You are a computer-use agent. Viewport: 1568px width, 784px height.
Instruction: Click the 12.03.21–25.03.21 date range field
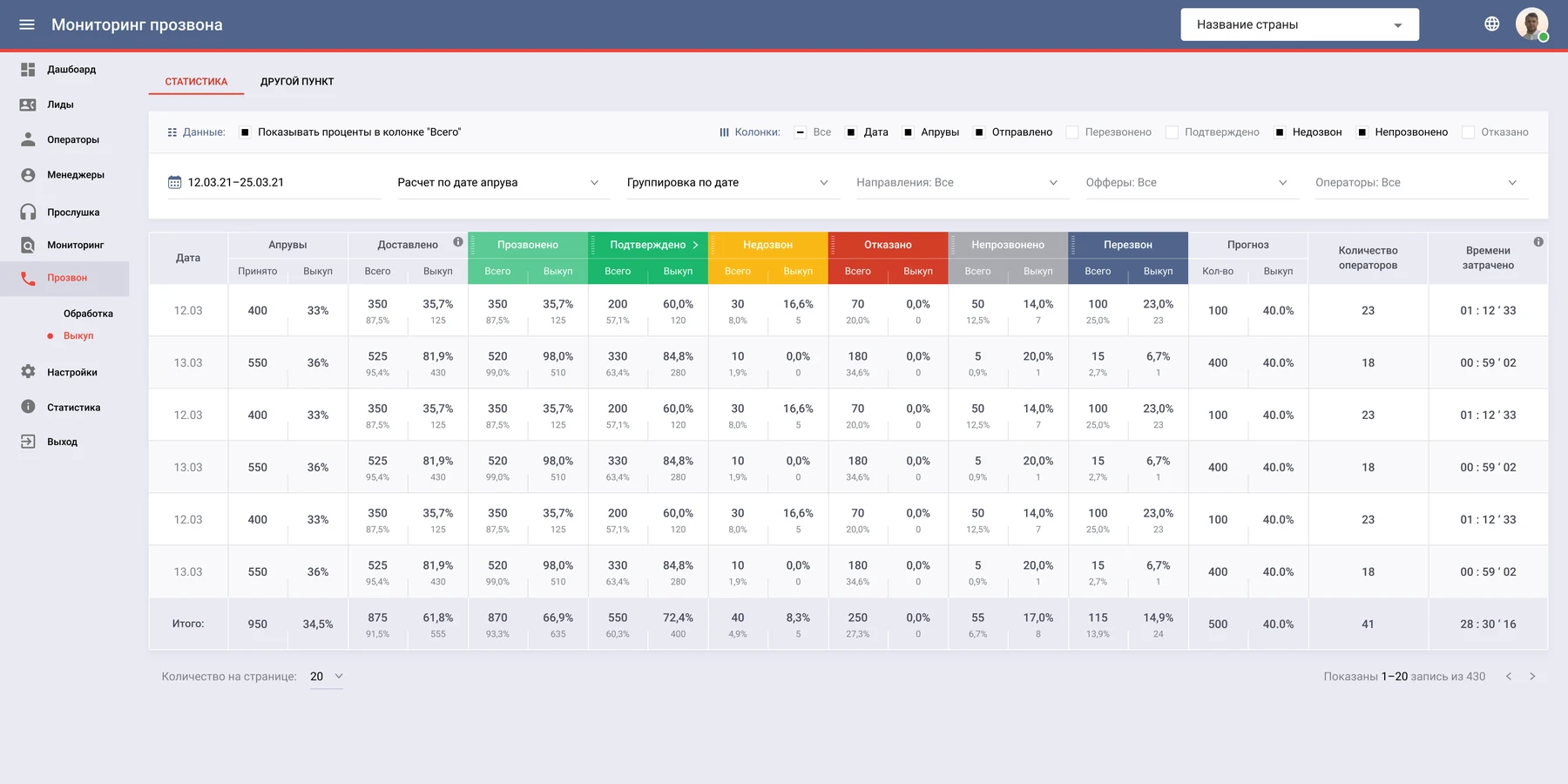(x=274, y=182)
